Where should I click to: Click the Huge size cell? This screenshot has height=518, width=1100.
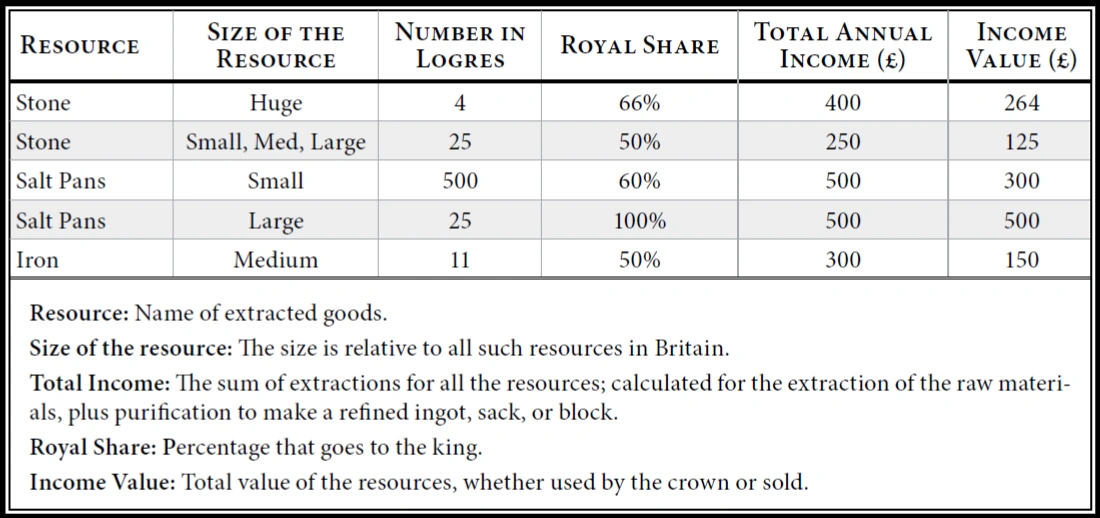point(276,103)
